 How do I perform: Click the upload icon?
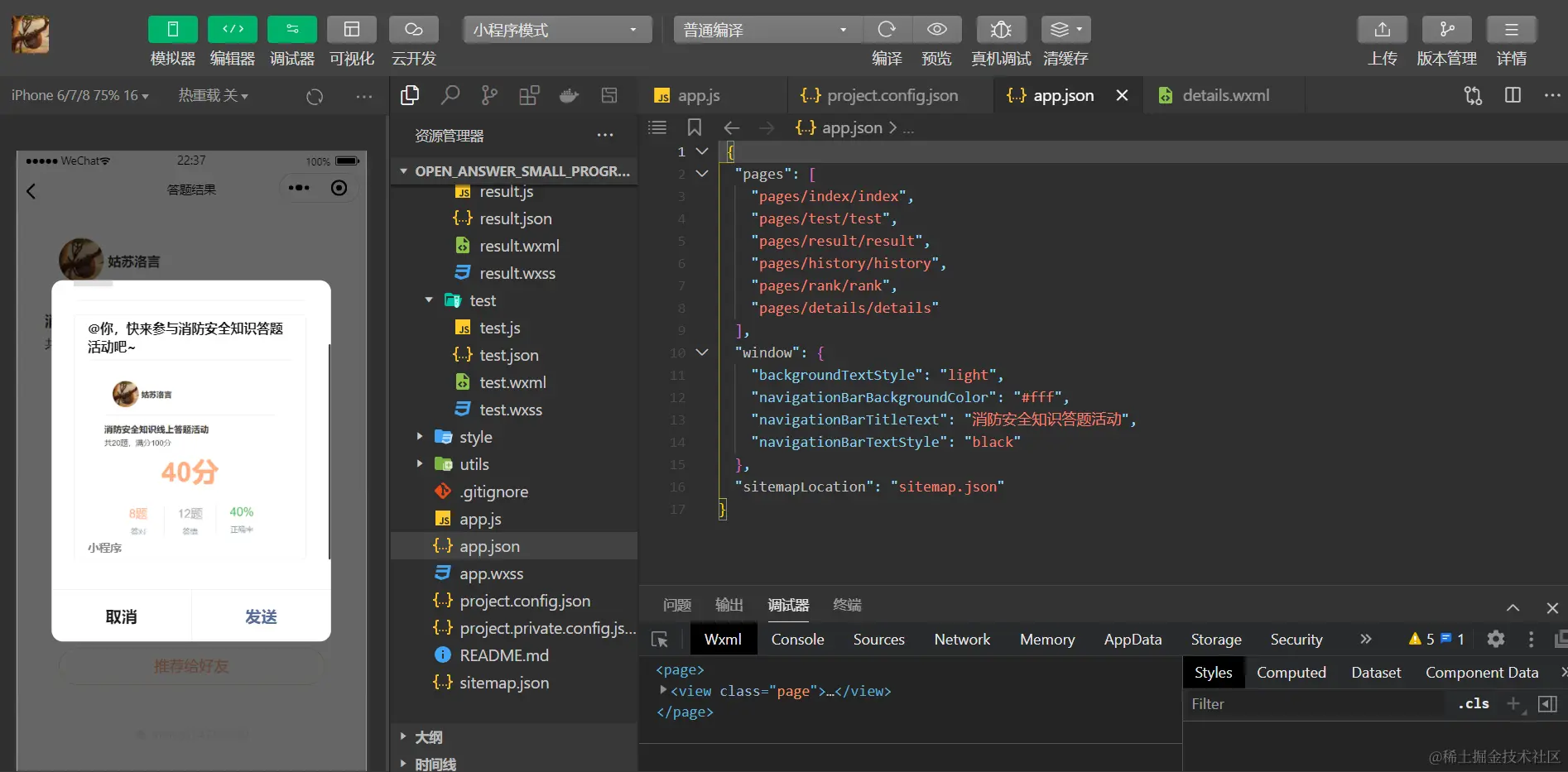click(1383, 30)
